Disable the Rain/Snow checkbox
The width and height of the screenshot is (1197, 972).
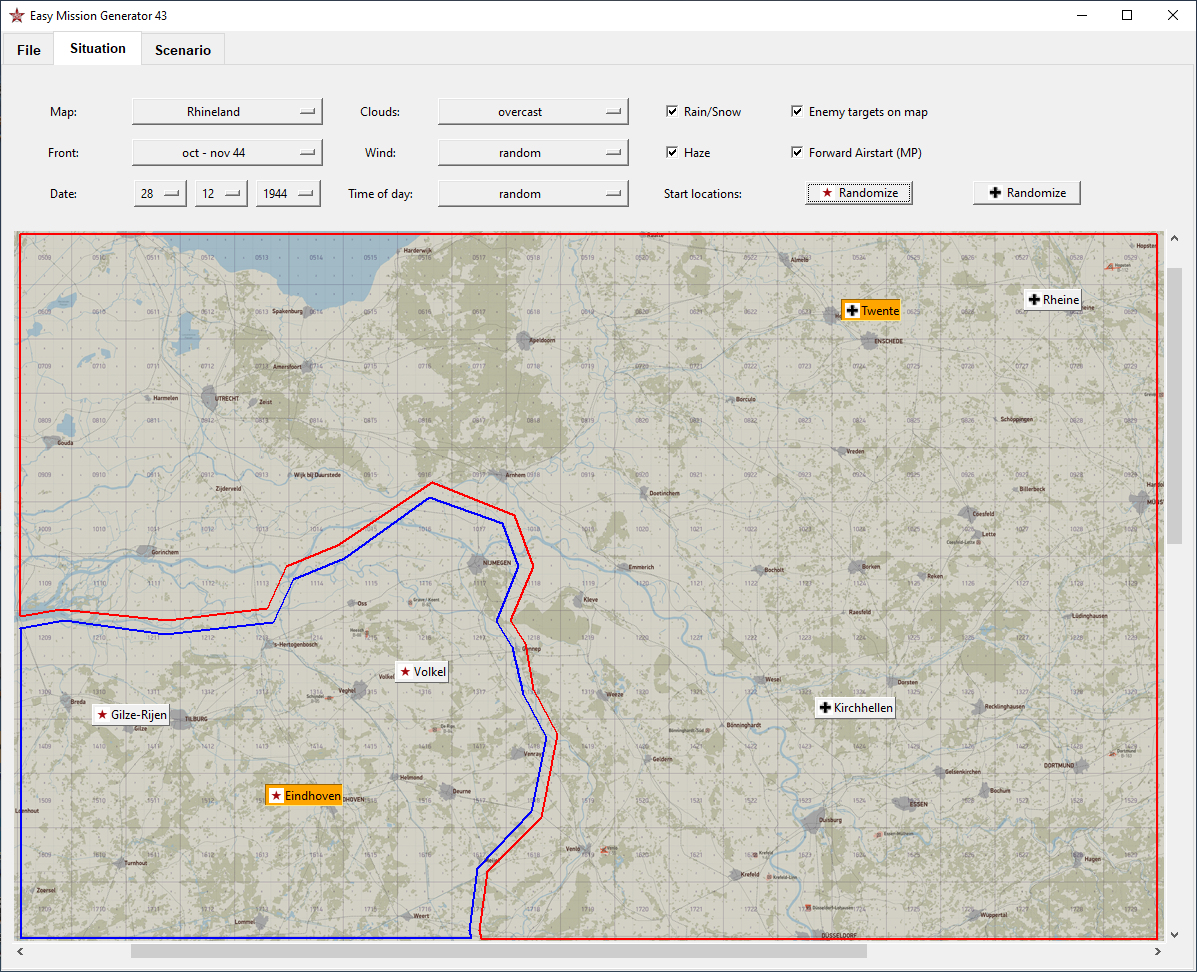click(672, 112)
